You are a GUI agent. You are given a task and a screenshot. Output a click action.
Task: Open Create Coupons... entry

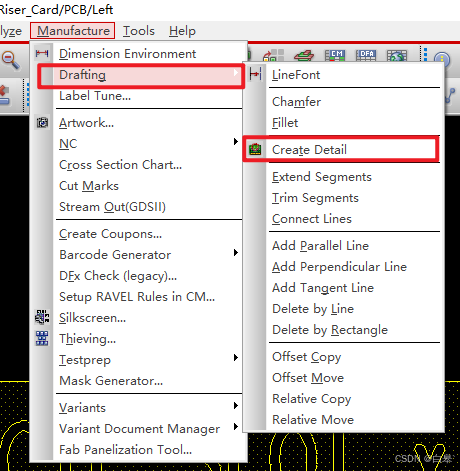(110, 234)
